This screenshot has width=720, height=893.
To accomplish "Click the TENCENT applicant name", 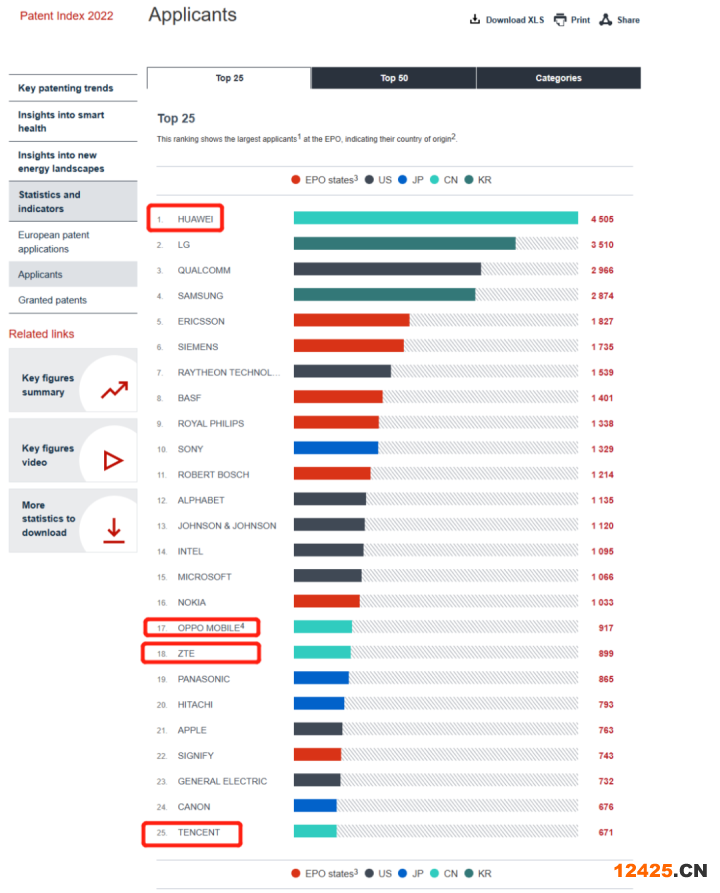I will (199, 833).
